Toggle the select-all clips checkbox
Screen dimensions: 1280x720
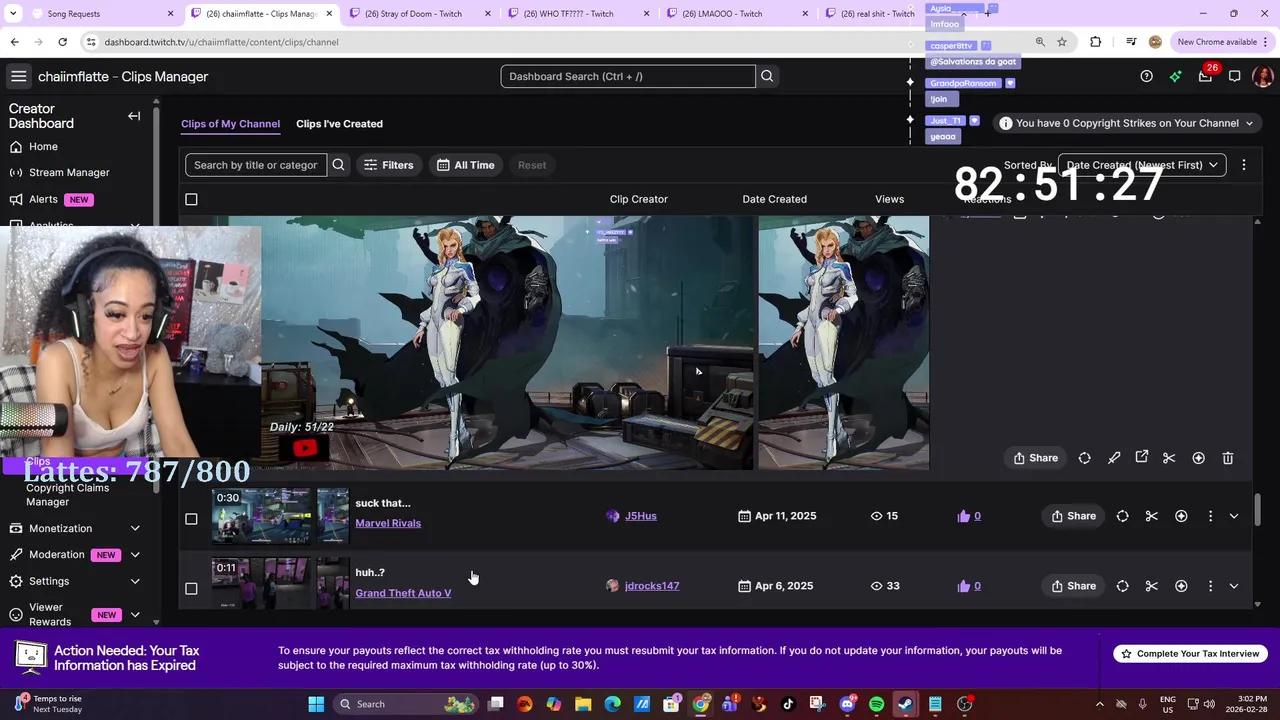tap(191, 199)
